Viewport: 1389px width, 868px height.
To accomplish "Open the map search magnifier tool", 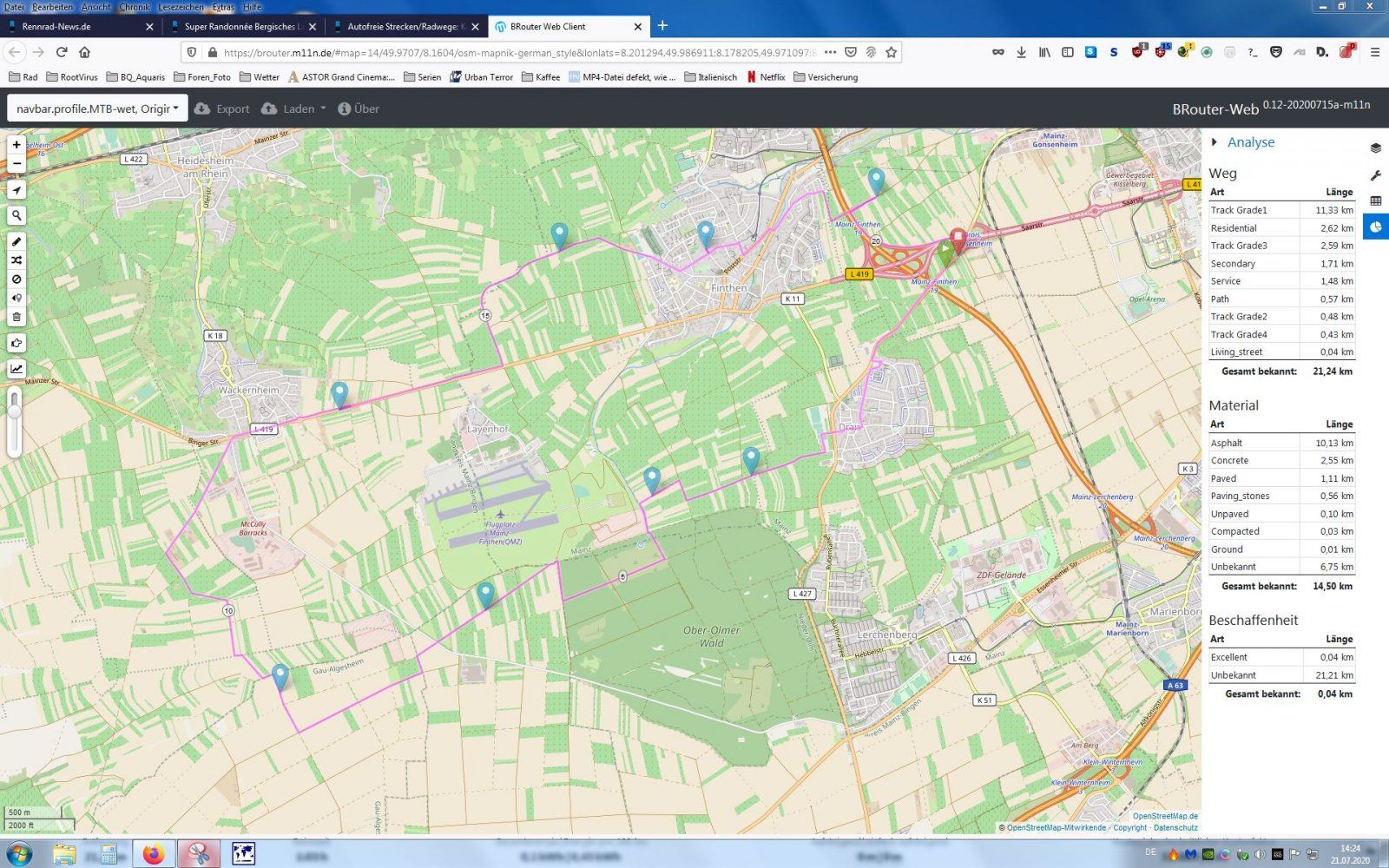I will [x=16, y=215].
